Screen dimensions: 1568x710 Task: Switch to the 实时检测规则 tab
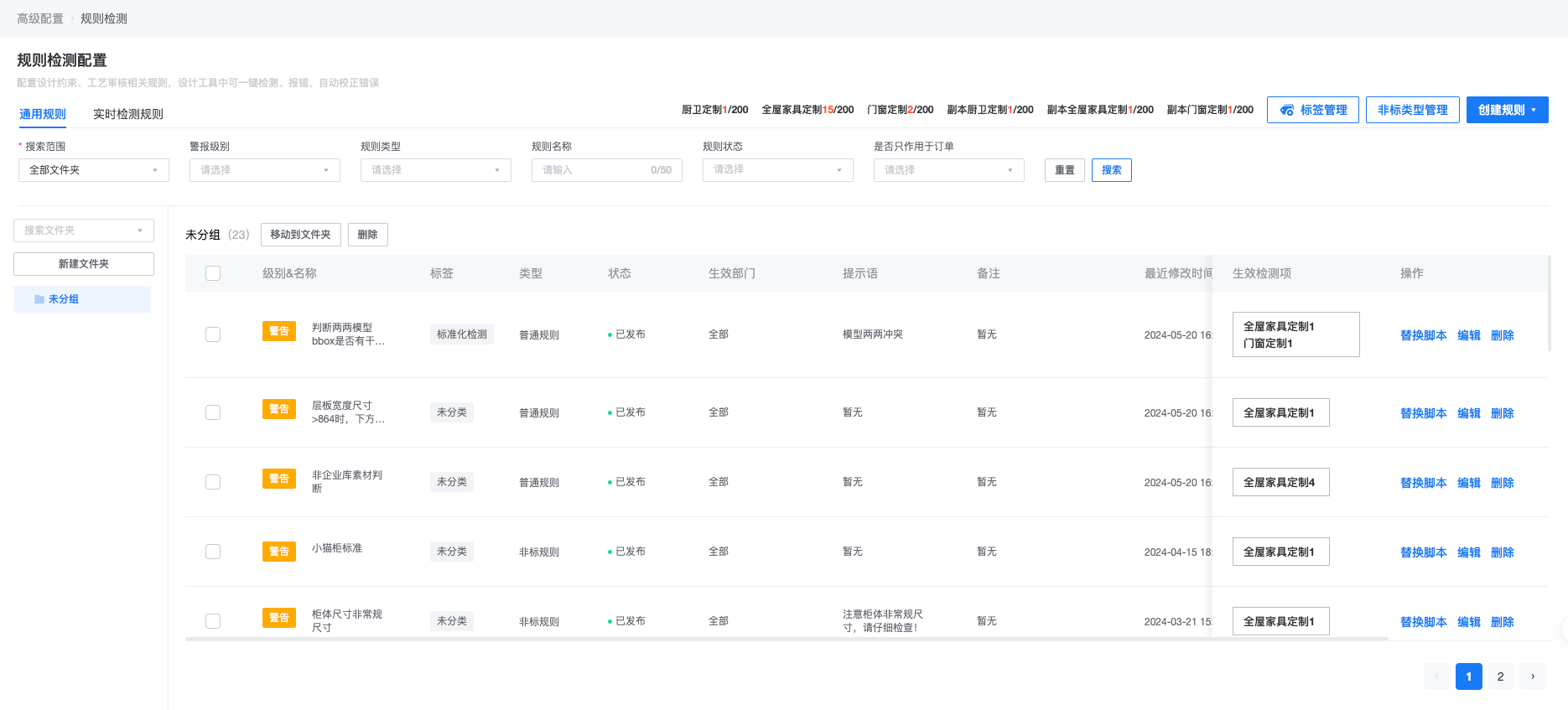128,114
